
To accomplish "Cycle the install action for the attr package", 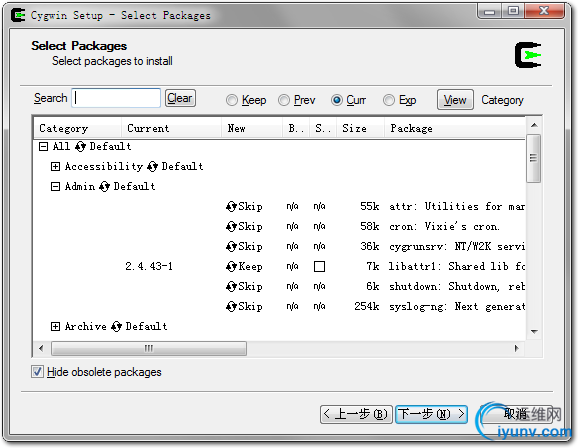I will click(231, 206).
